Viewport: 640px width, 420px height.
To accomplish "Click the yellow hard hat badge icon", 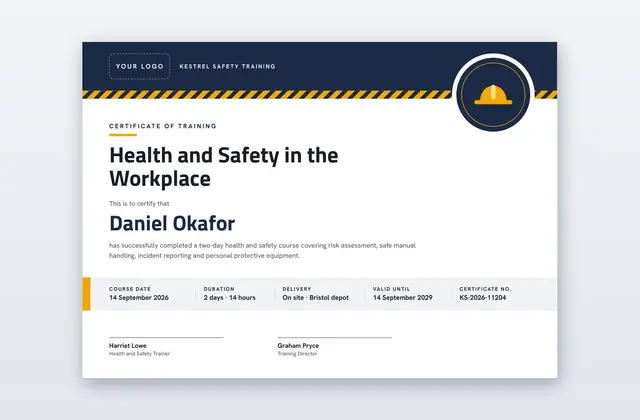I will [x=493, y=95].
